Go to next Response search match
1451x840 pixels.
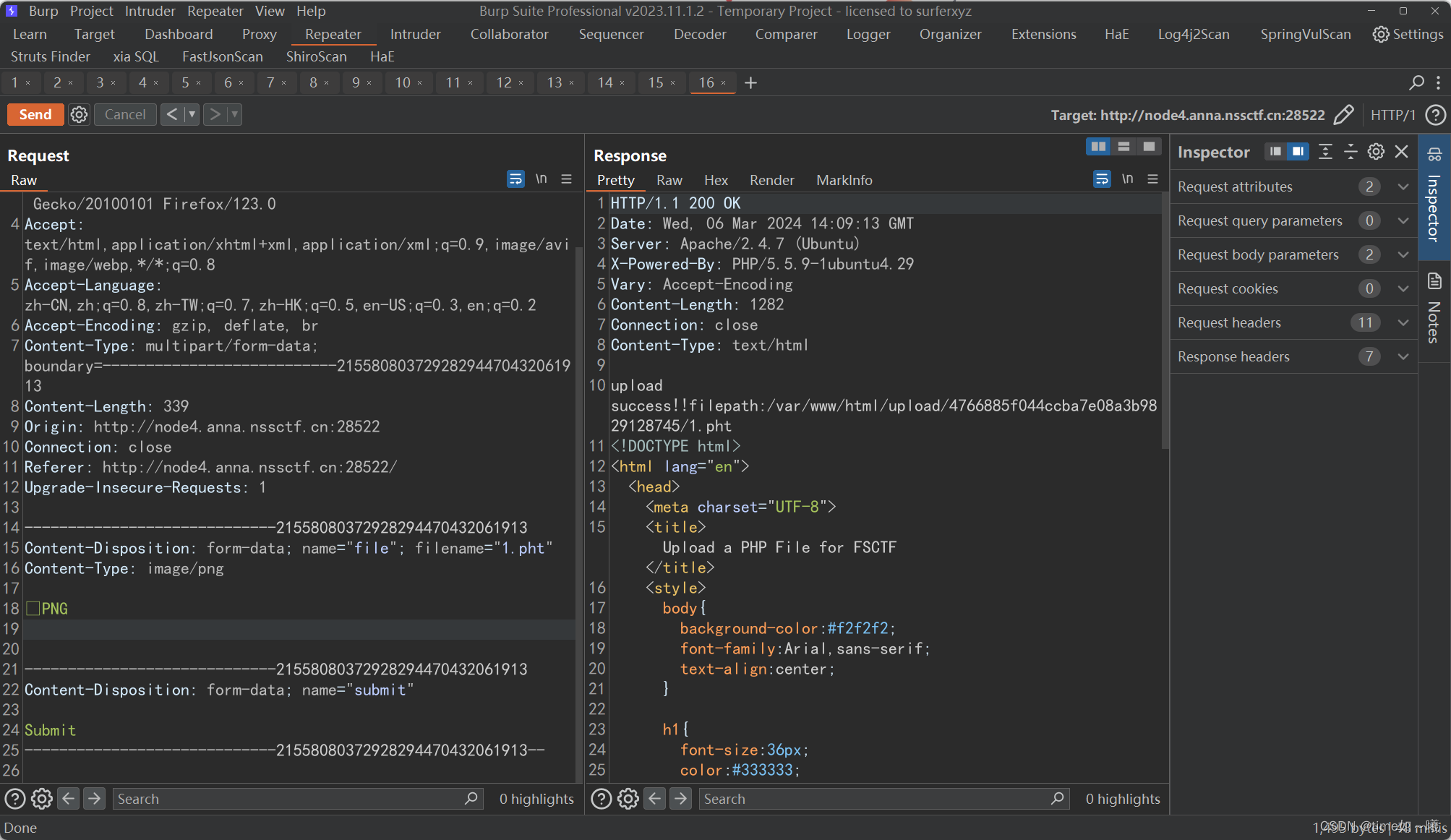680,798
